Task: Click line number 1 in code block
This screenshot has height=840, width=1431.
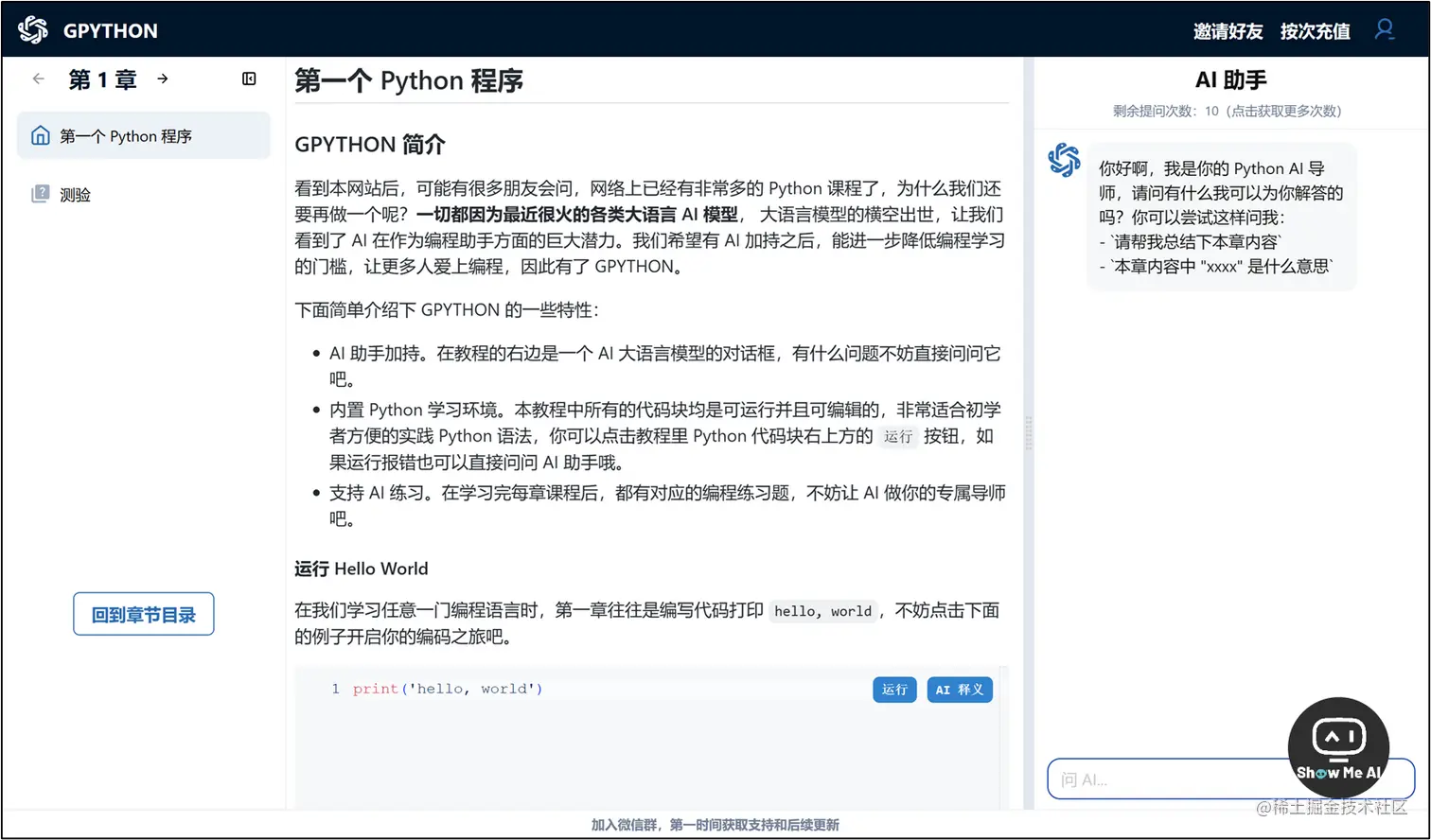Action: coord(335,689)
